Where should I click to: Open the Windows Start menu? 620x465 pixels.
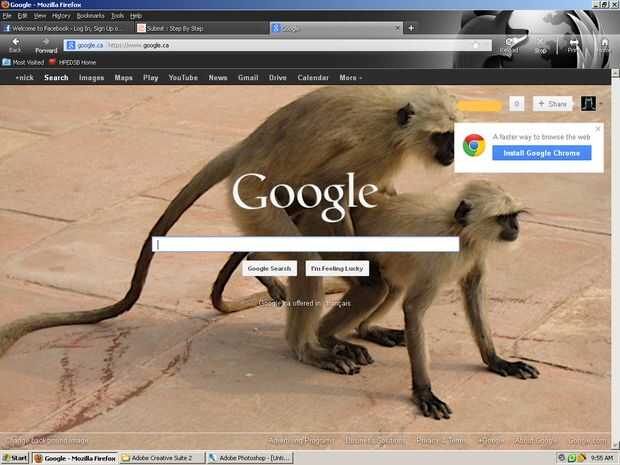(x=15, y=458)
